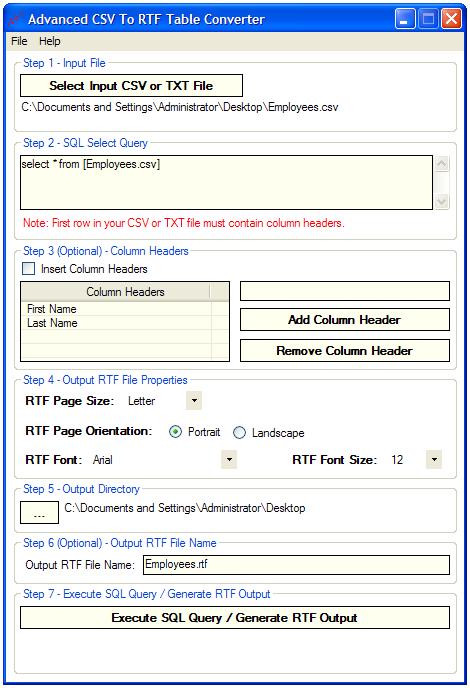The height and width of the screenshot is (688, 470).
Task: Click Add Column Header button
Action: [345, 319]
